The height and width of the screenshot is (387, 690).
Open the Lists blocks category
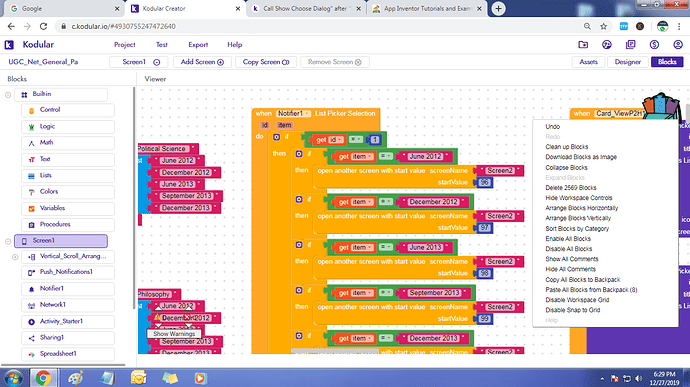(68, 175)
